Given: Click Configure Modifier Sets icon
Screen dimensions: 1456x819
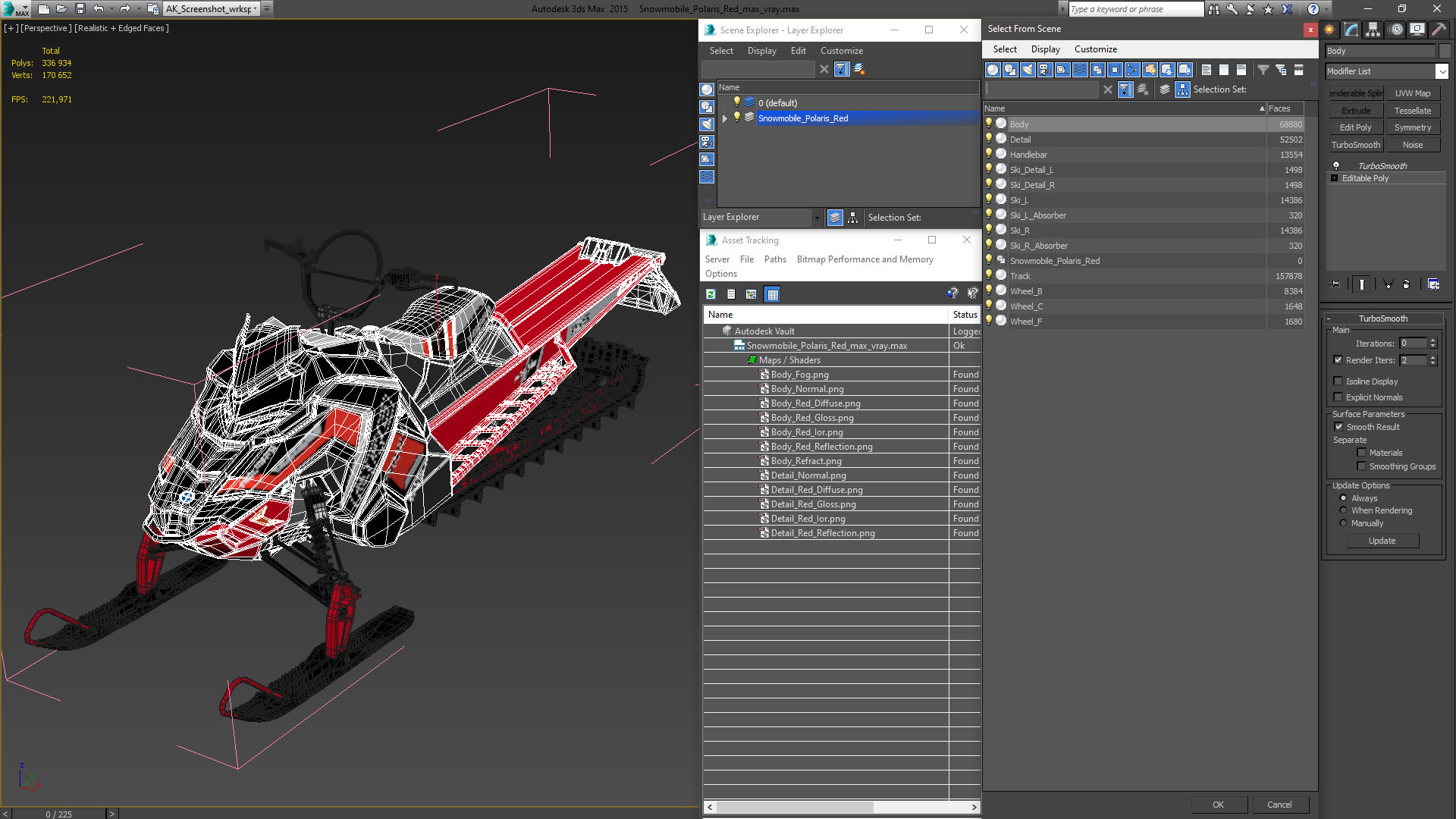Looking at the screenshot, I should pos(1433,284).
